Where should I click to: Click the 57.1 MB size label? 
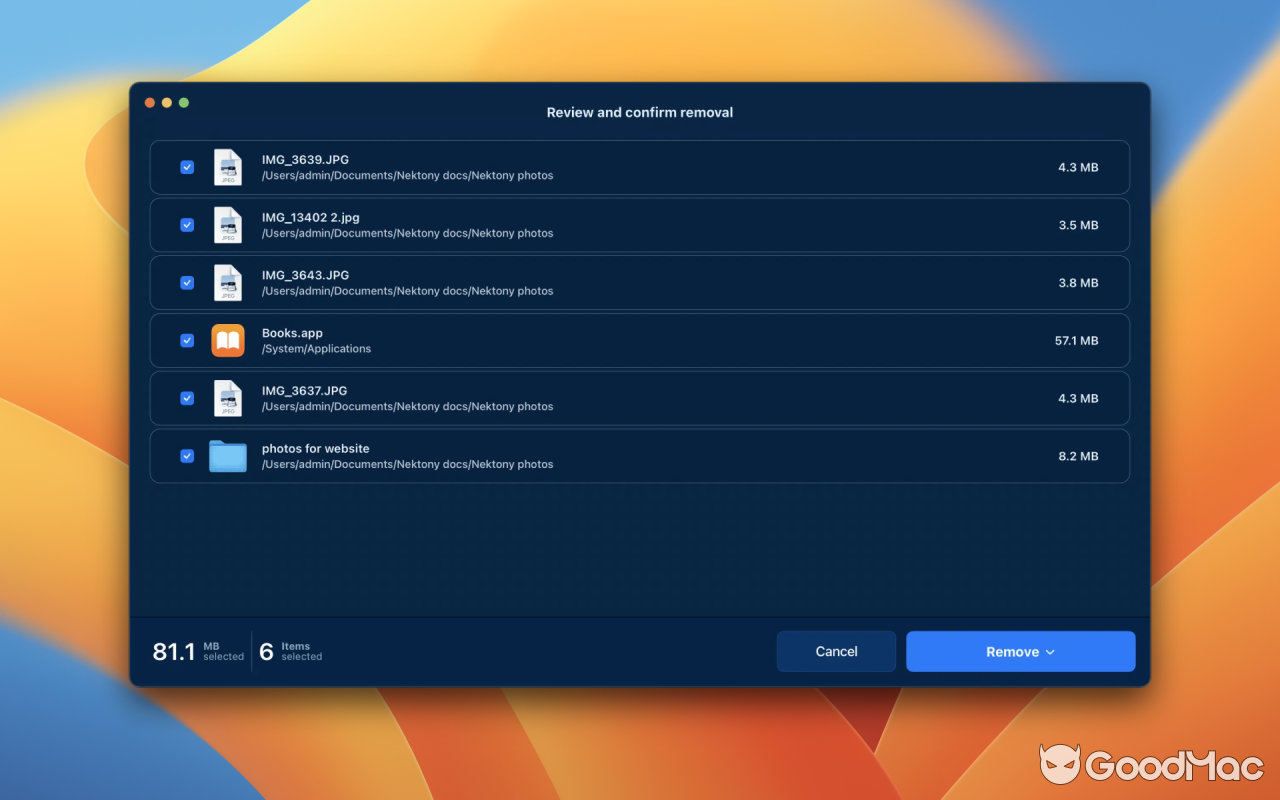1078,340
